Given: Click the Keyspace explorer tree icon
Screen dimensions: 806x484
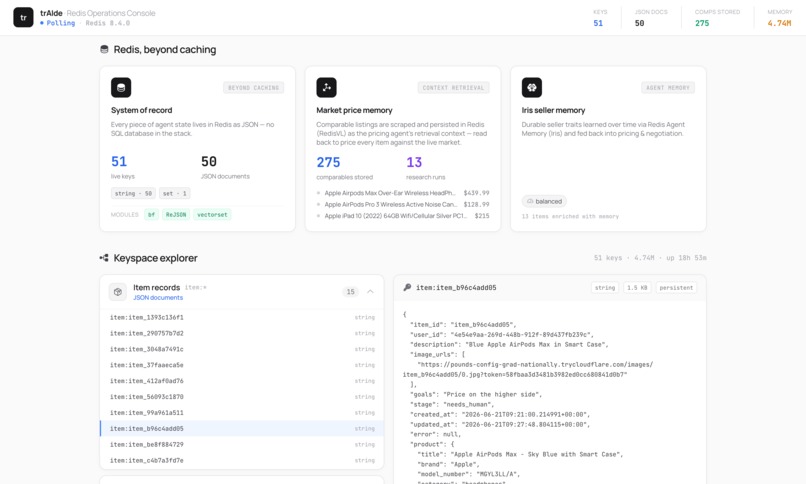Looking at the screenshot, I should tap(104, 258).
